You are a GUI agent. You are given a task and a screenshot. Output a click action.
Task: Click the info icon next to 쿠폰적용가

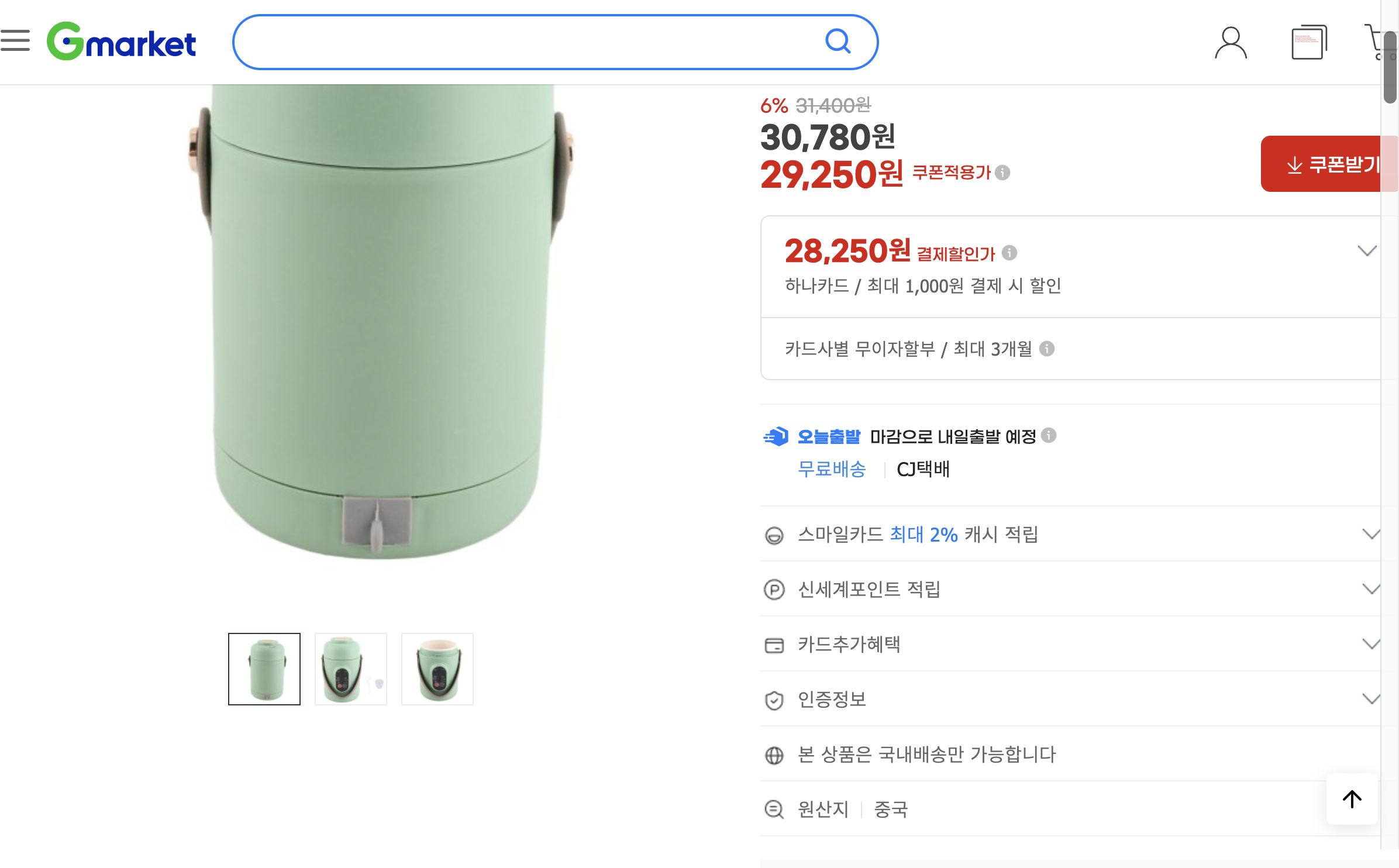[x=1002, y=173]
